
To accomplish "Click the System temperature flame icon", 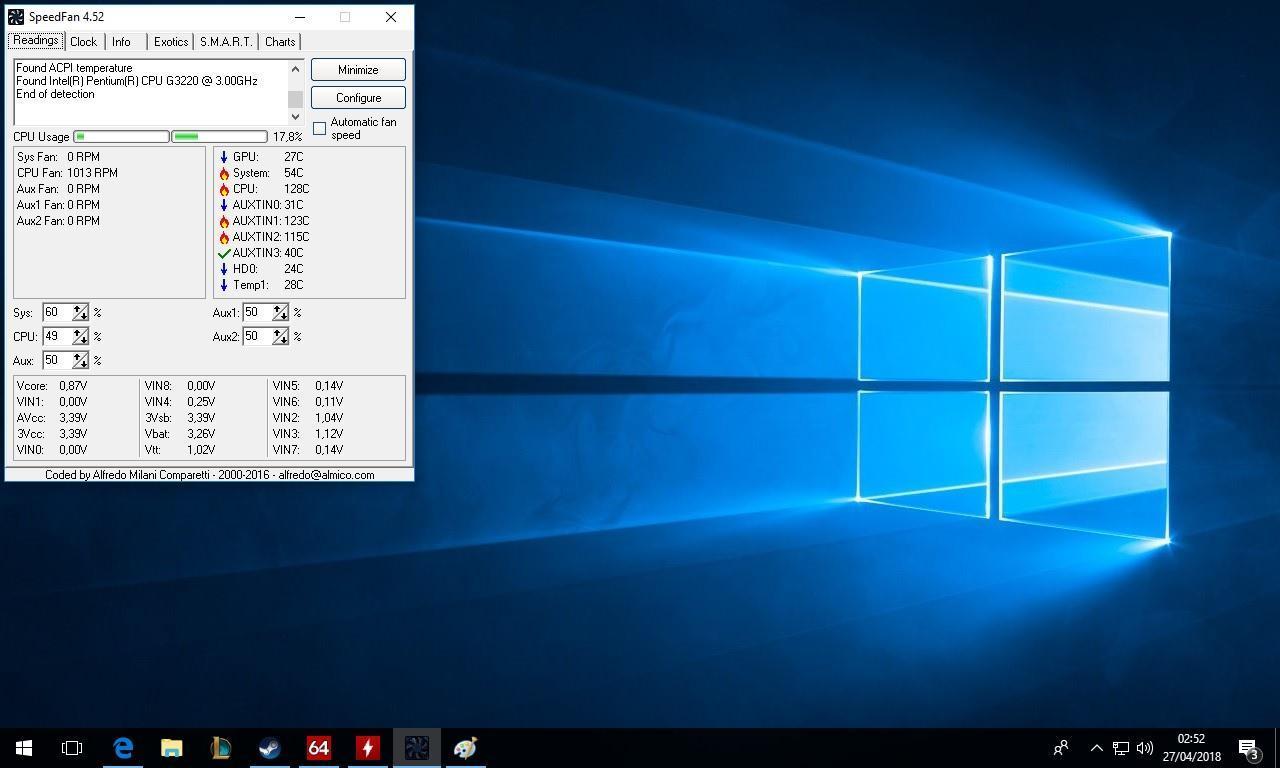I will (x=224, y=173).
